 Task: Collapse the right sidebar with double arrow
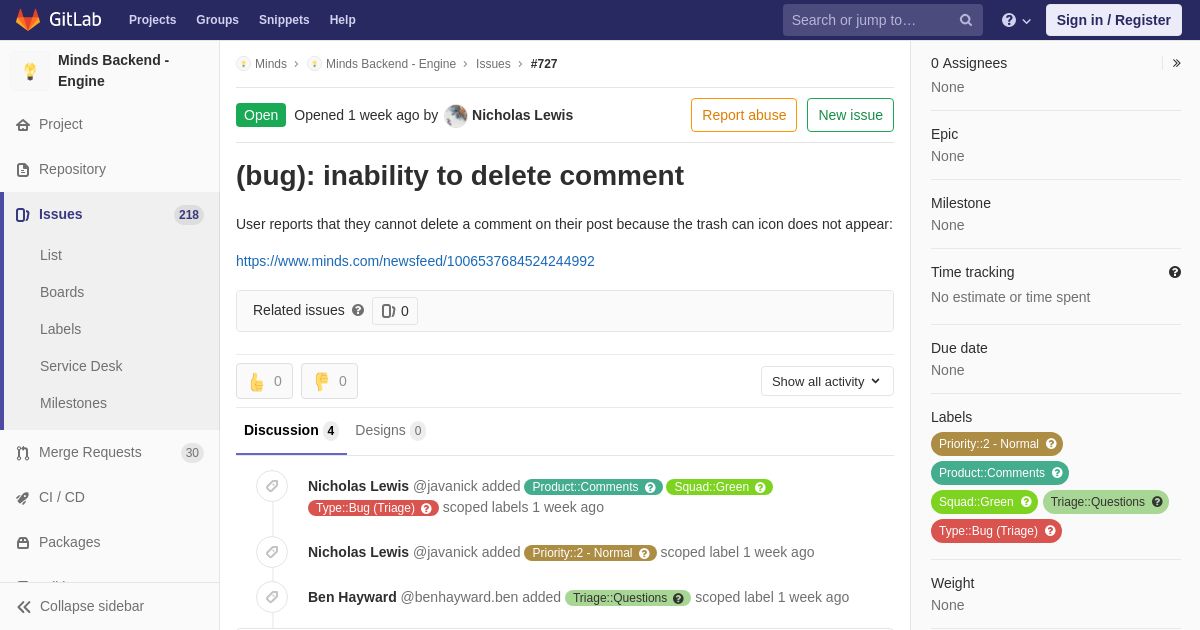pyautogui.click(x=1177, y=63)
